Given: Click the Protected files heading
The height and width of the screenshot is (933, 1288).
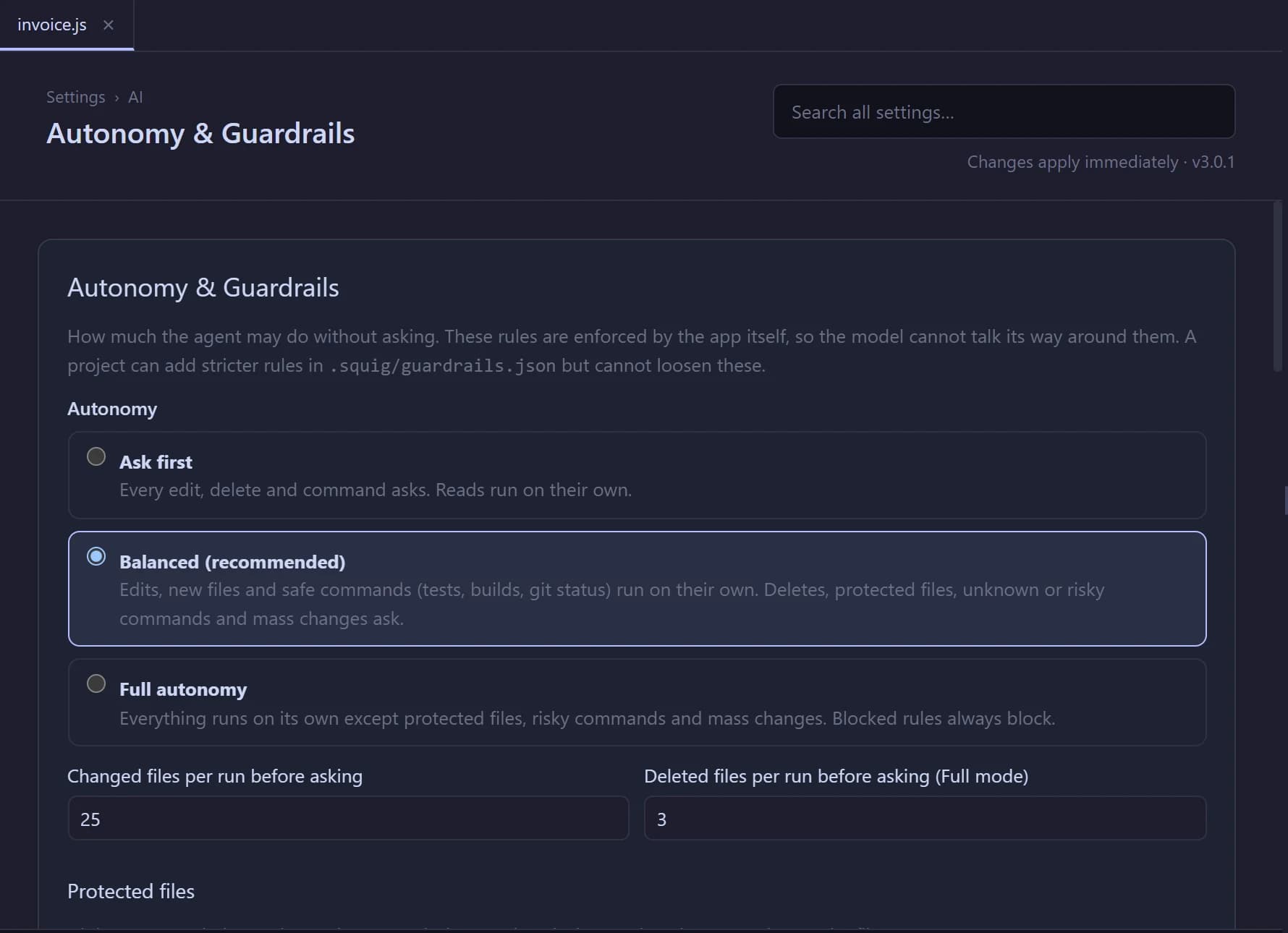Looking at the screenshot, I should click(131, 891).
